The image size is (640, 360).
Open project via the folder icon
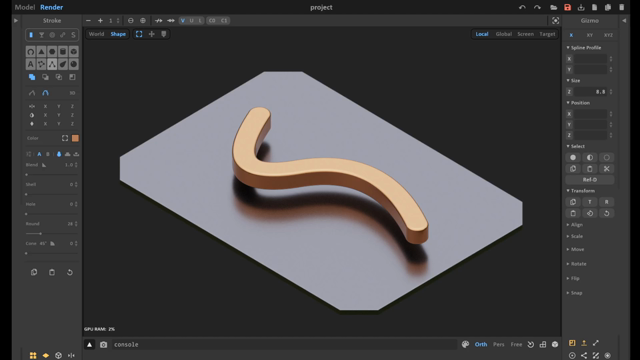coord(553,7)
